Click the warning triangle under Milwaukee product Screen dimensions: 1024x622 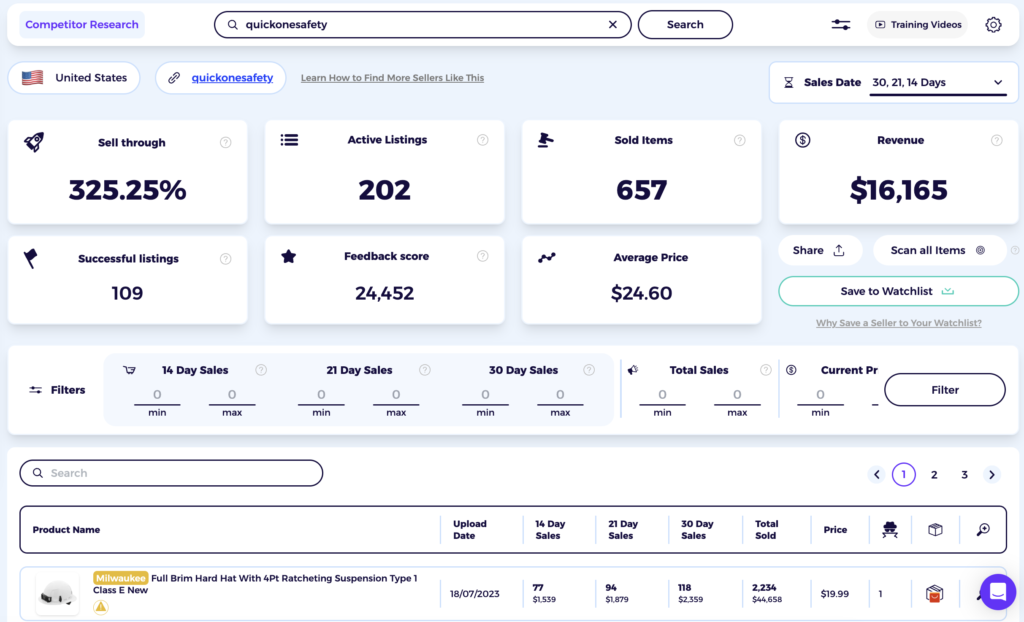101,607
